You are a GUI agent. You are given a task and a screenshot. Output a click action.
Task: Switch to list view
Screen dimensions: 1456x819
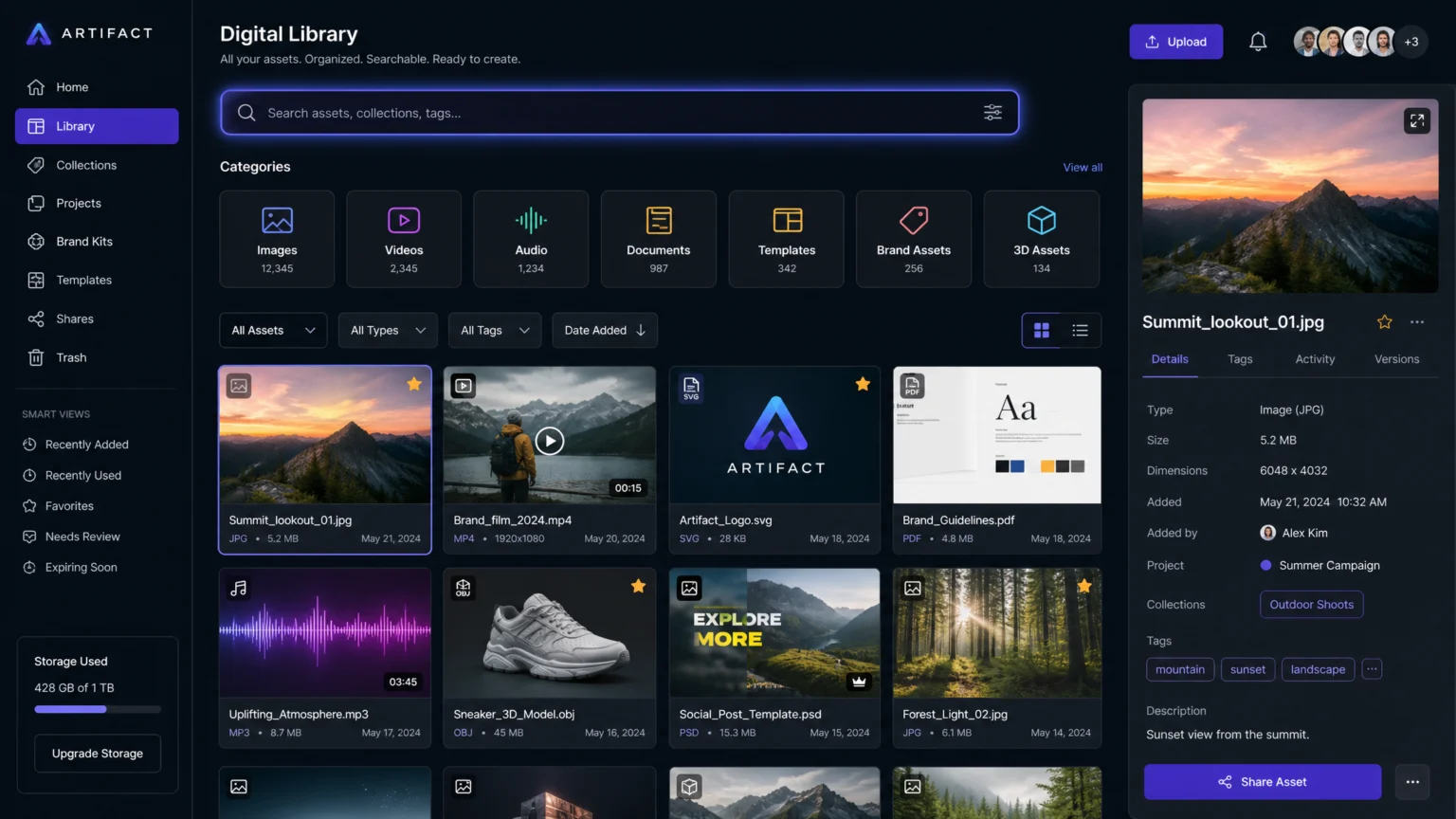pyautogui.click(x=1081, y=330)
